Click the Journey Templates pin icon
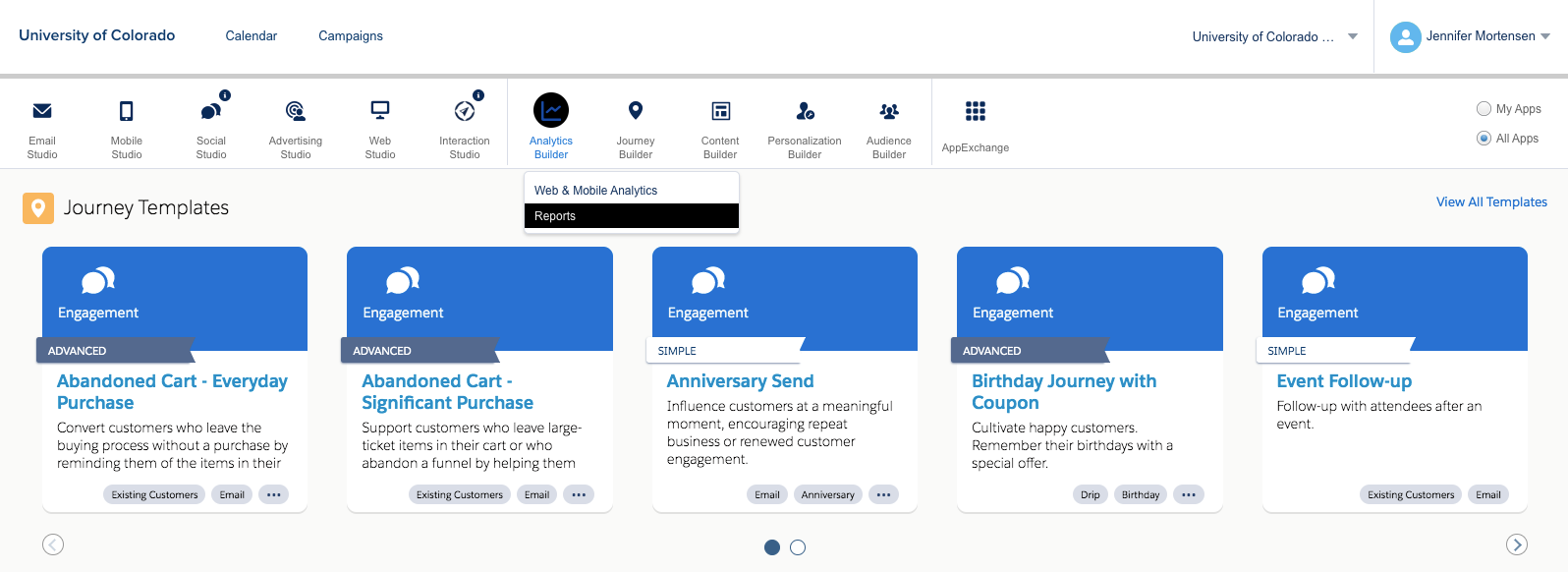The image size is (1568, 572). (38, 208)
